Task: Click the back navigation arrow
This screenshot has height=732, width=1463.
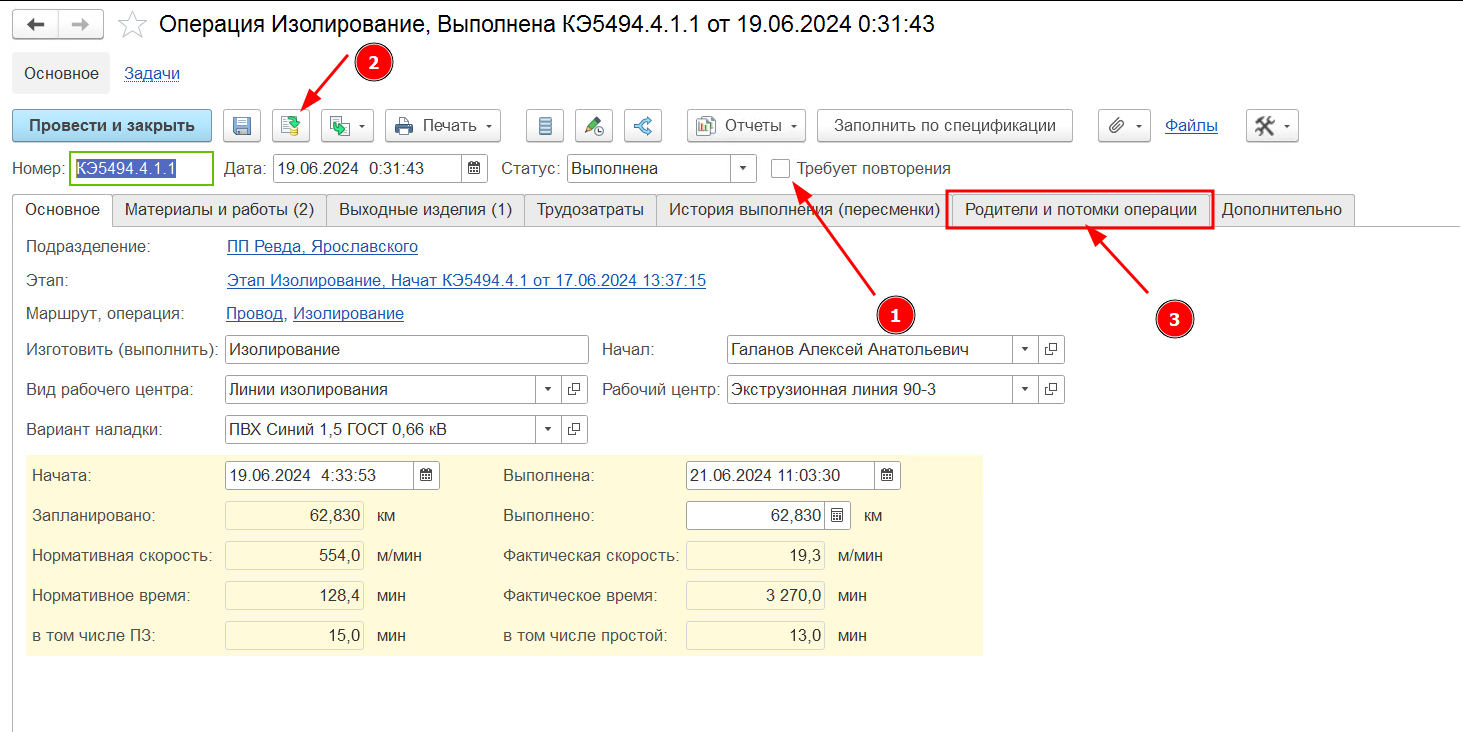Action: coord(35,24)
